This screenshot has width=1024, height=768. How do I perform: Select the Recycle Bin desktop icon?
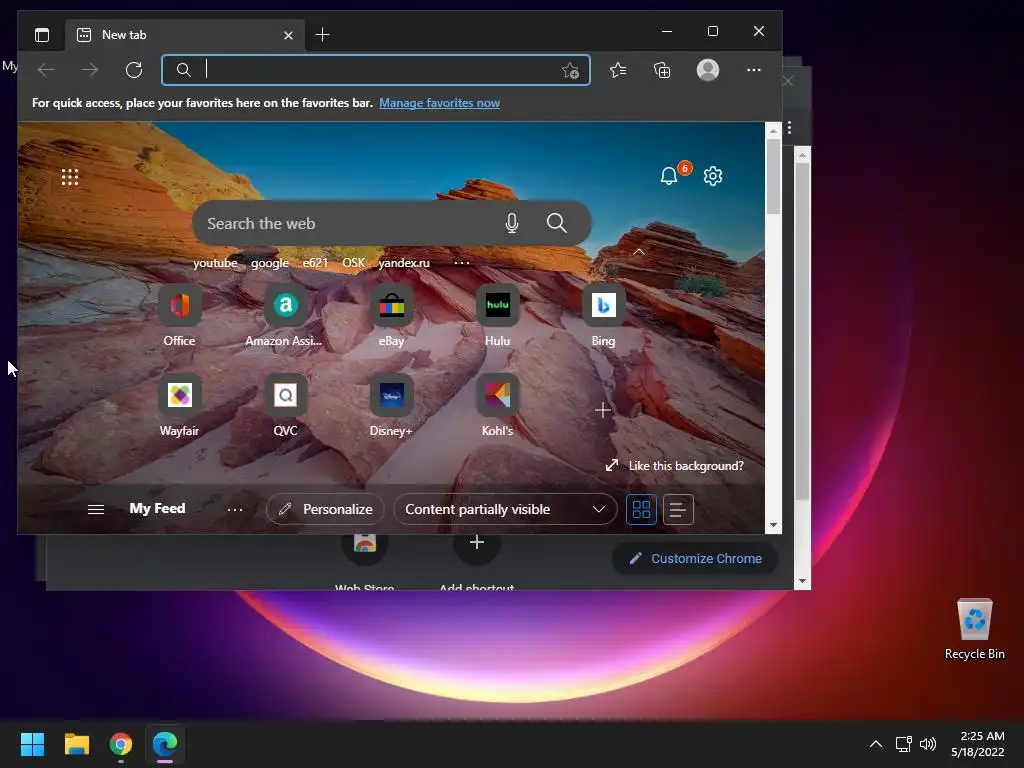click(x=974, y=630)
